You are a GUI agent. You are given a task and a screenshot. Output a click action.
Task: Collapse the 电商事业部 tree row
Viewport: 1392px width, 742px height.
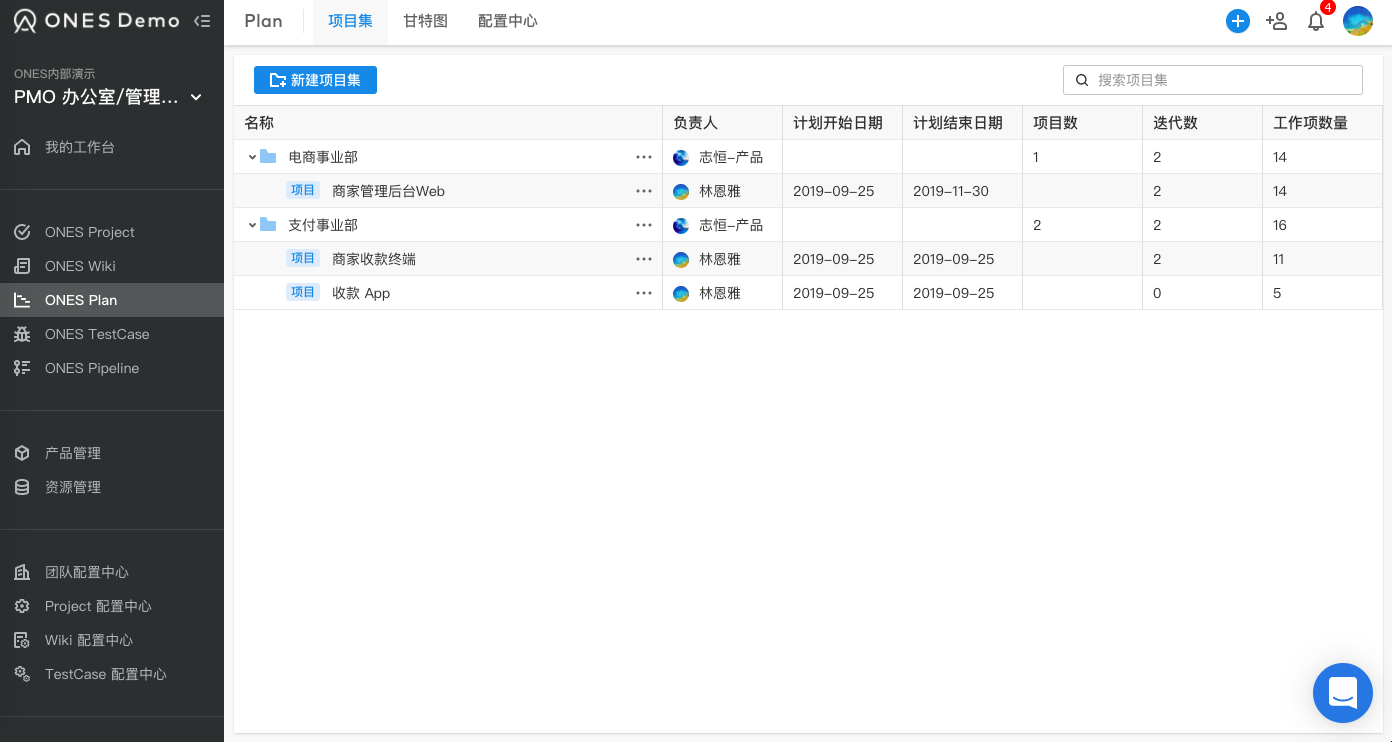click(x=252, y=157)
